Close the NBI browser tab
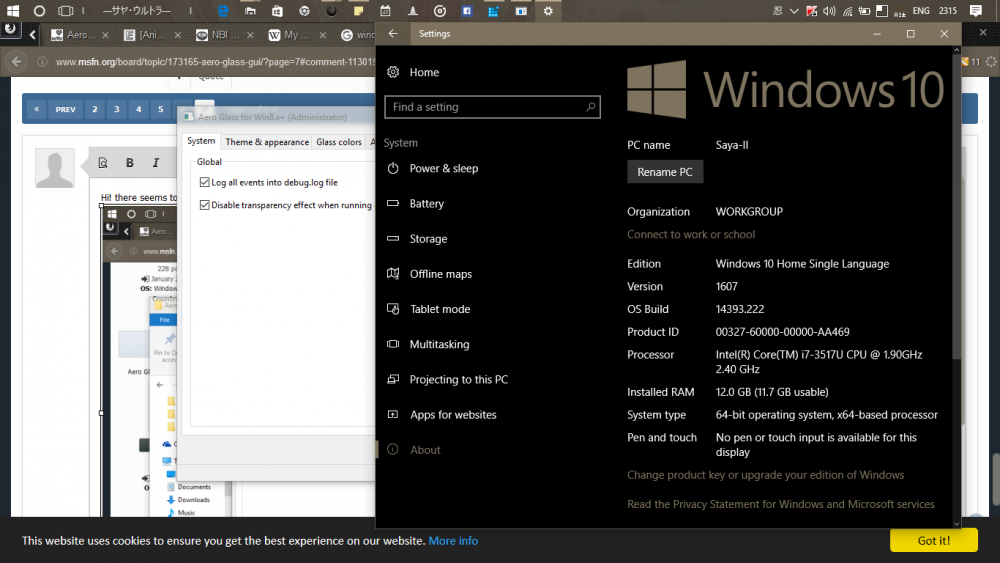This screenshot has width=1000, height=563. 250,35
